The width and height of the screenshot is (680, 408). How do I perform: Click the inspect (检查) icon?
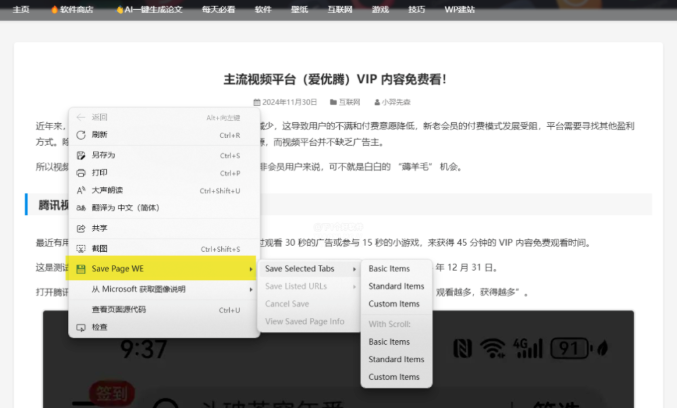(80, 327)
